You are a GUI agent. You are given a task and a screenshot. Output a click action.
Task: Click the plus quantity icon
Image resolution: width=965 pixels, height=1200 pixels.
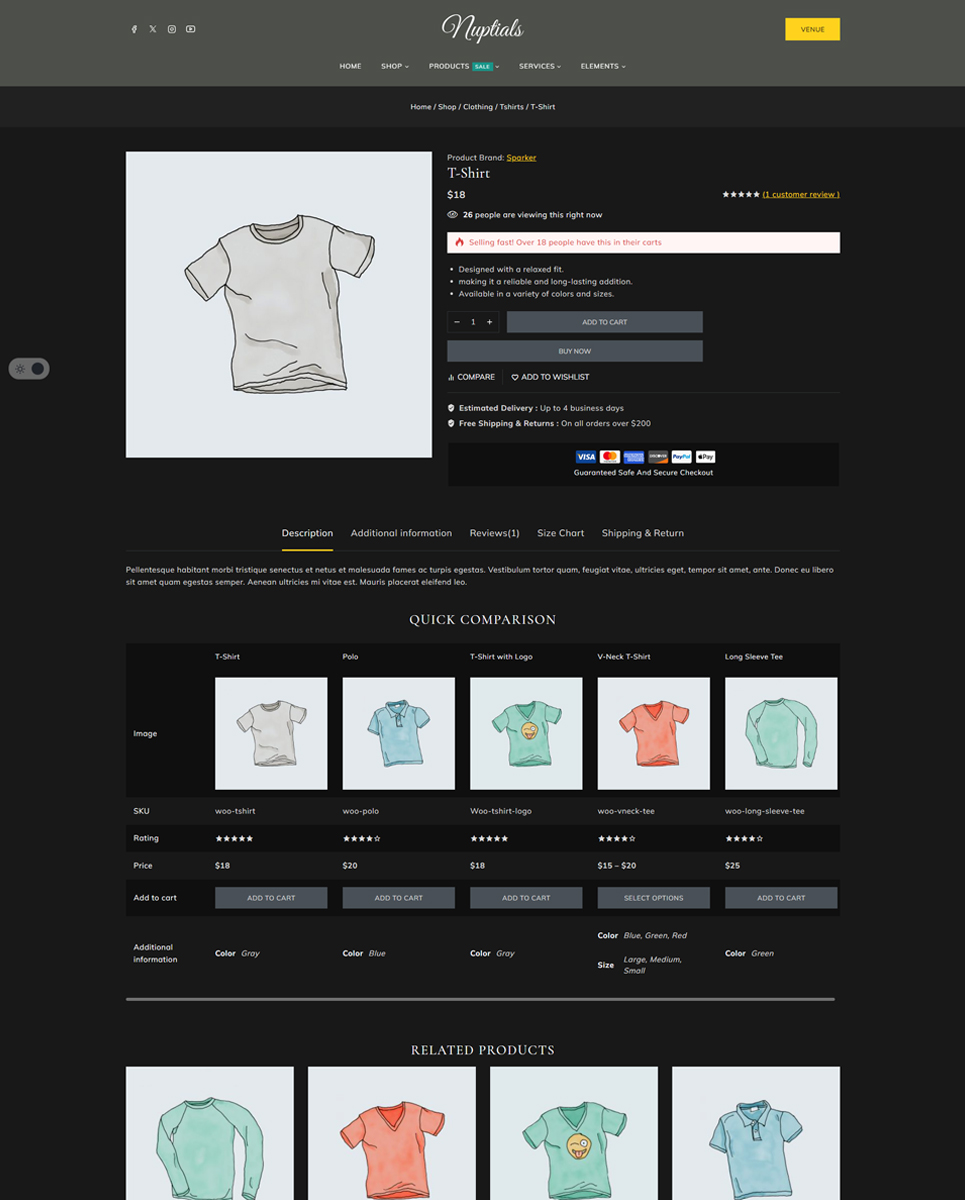coord(489,322)
